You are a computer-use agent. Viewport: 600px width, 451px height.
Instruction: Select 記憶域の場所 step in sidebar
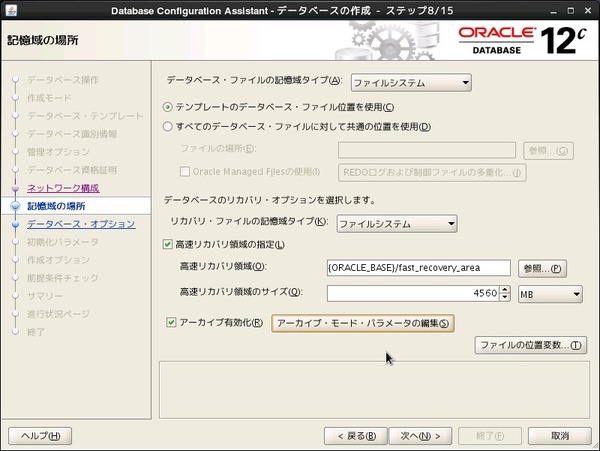(56, 206)
